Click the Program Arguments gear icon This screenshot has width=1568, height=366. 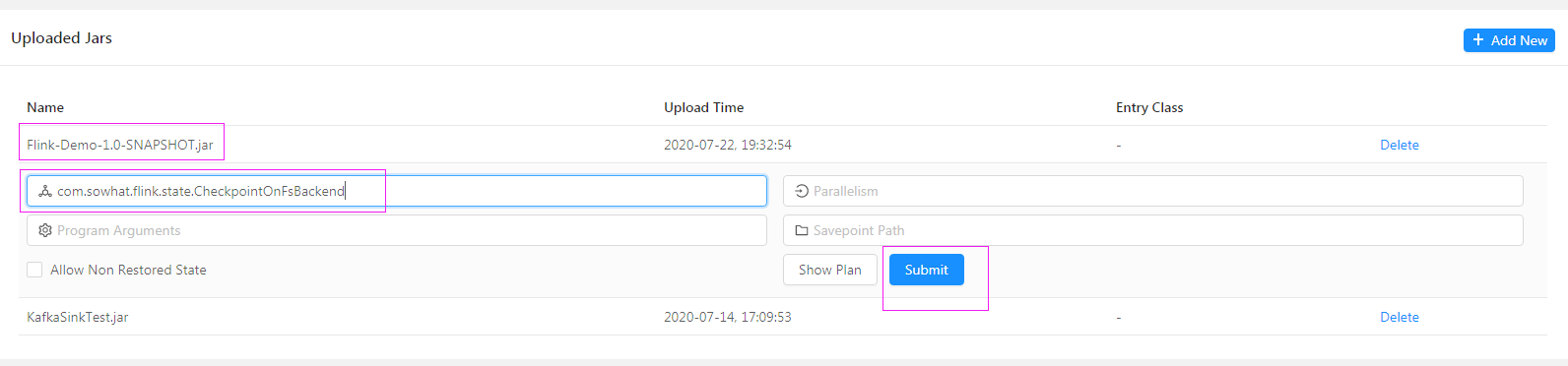45,230
